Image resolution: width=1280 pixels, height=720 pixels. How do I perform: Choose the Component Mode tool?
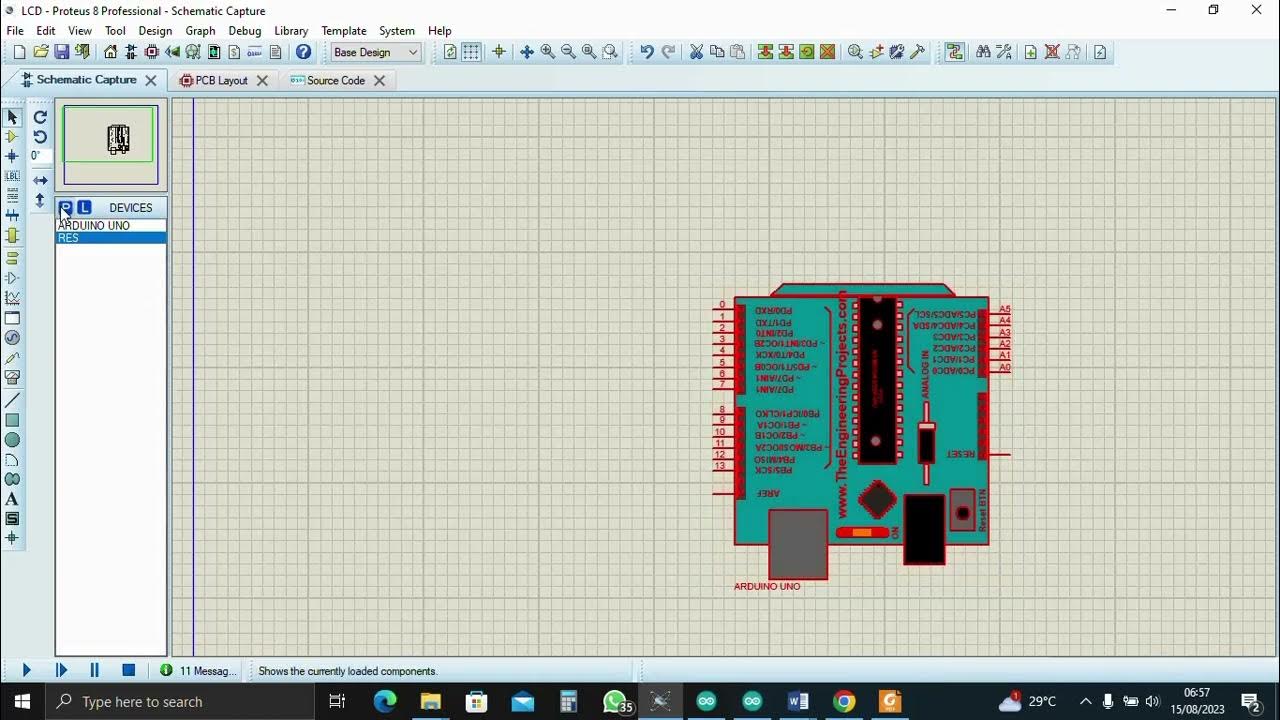[12, 137]
